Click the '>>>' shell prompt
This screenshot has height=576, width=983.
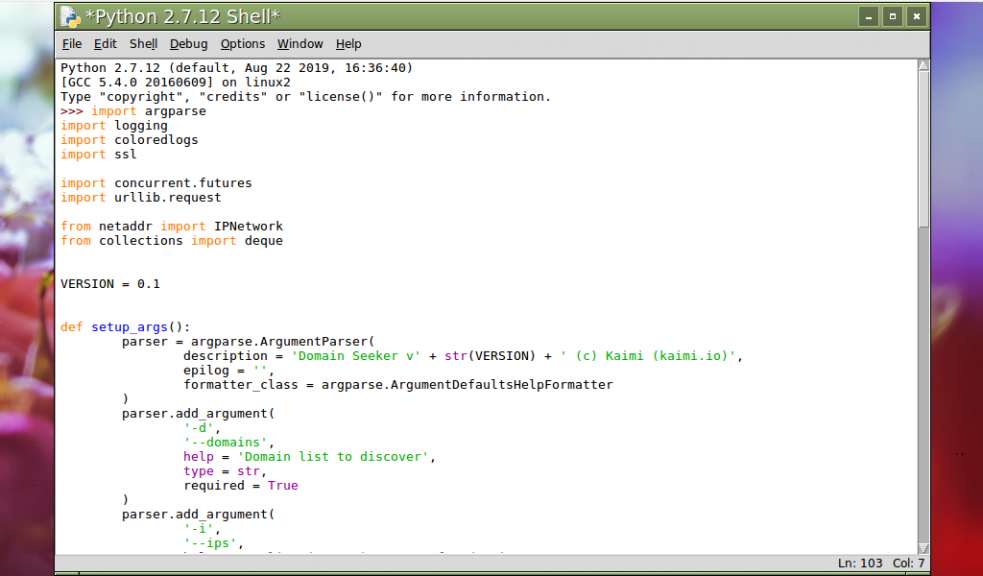[72, 111]
